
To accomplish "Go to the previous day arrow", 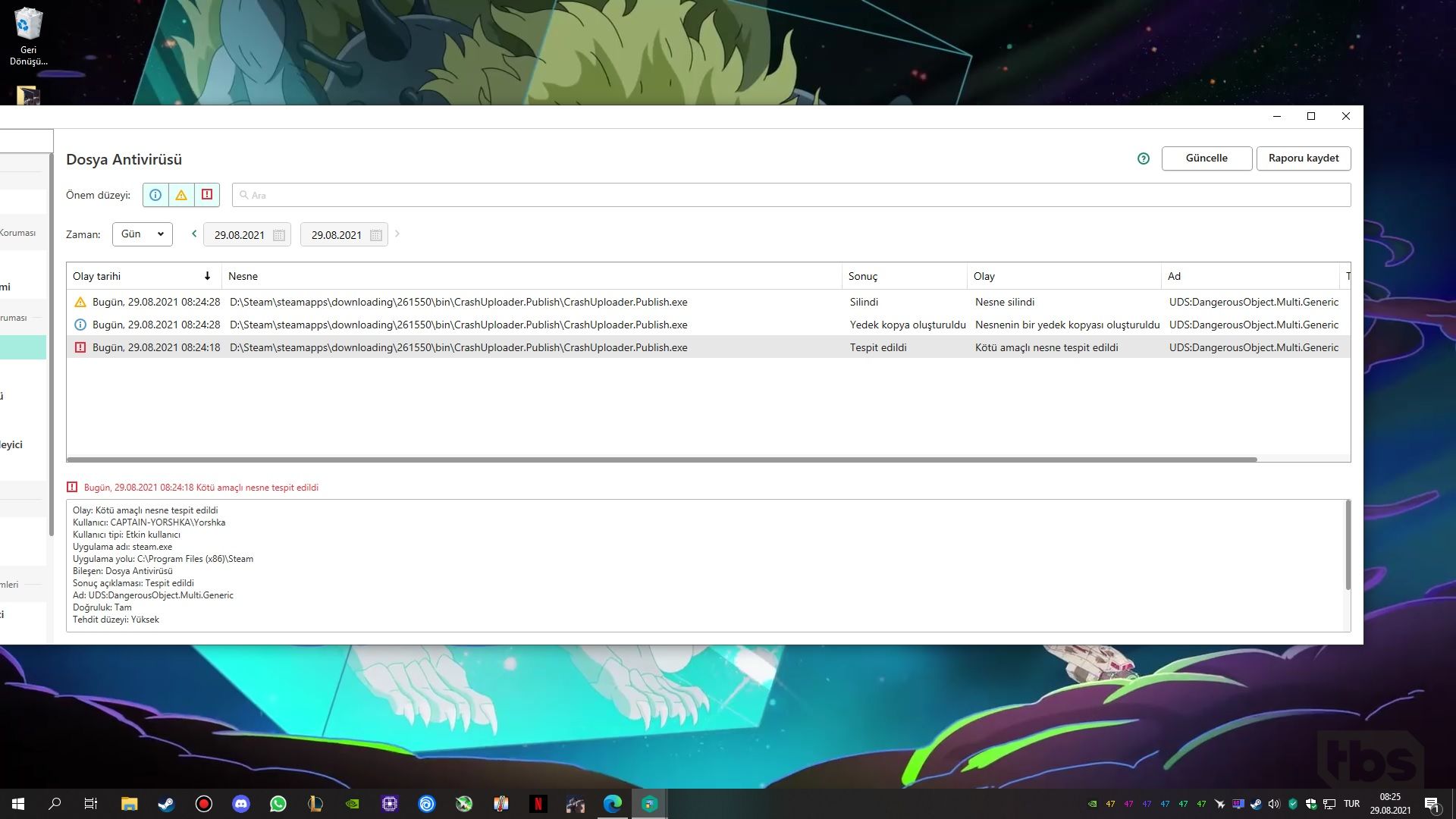I will pos(194,234).
